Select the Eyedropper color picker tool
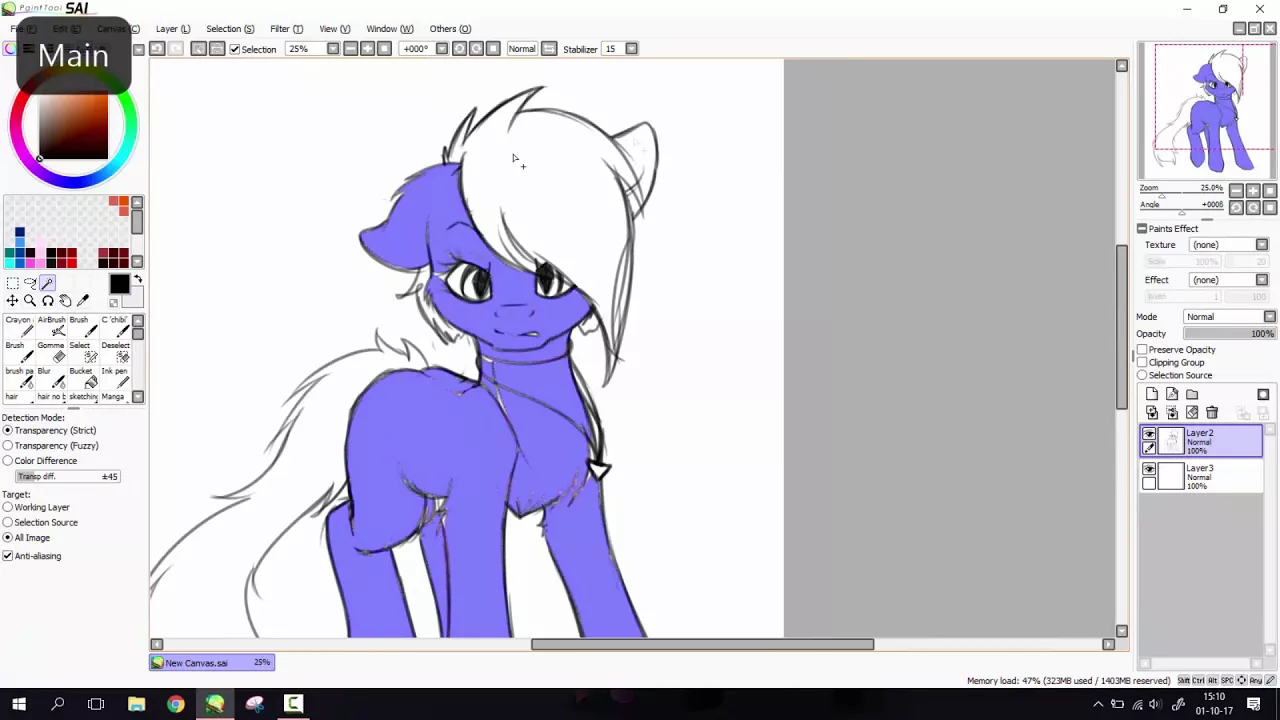 pos(83,301)
